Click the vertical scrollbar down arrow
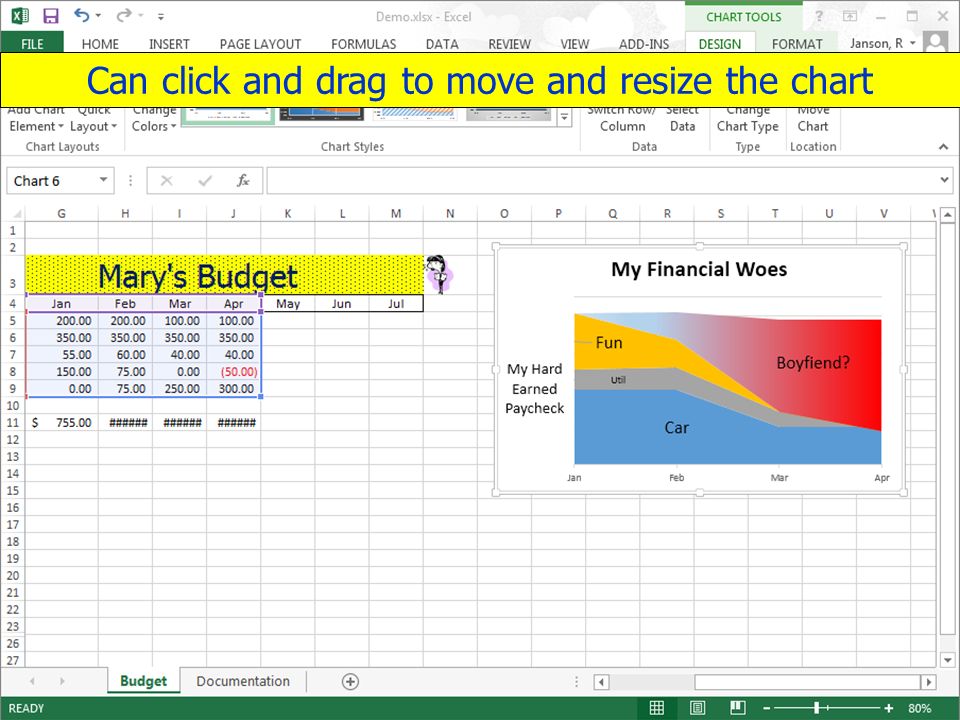The height and width of the screenshot is (720, 960). point(947,660)
